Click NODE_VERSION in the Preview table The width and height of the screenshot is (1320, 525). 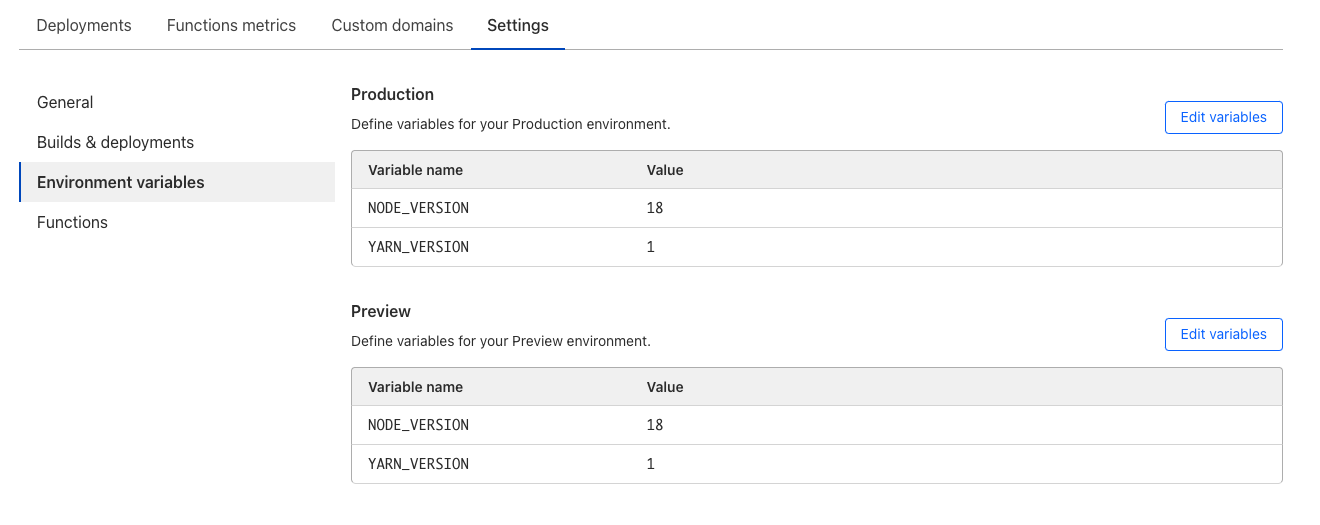(x=418, y=425)
